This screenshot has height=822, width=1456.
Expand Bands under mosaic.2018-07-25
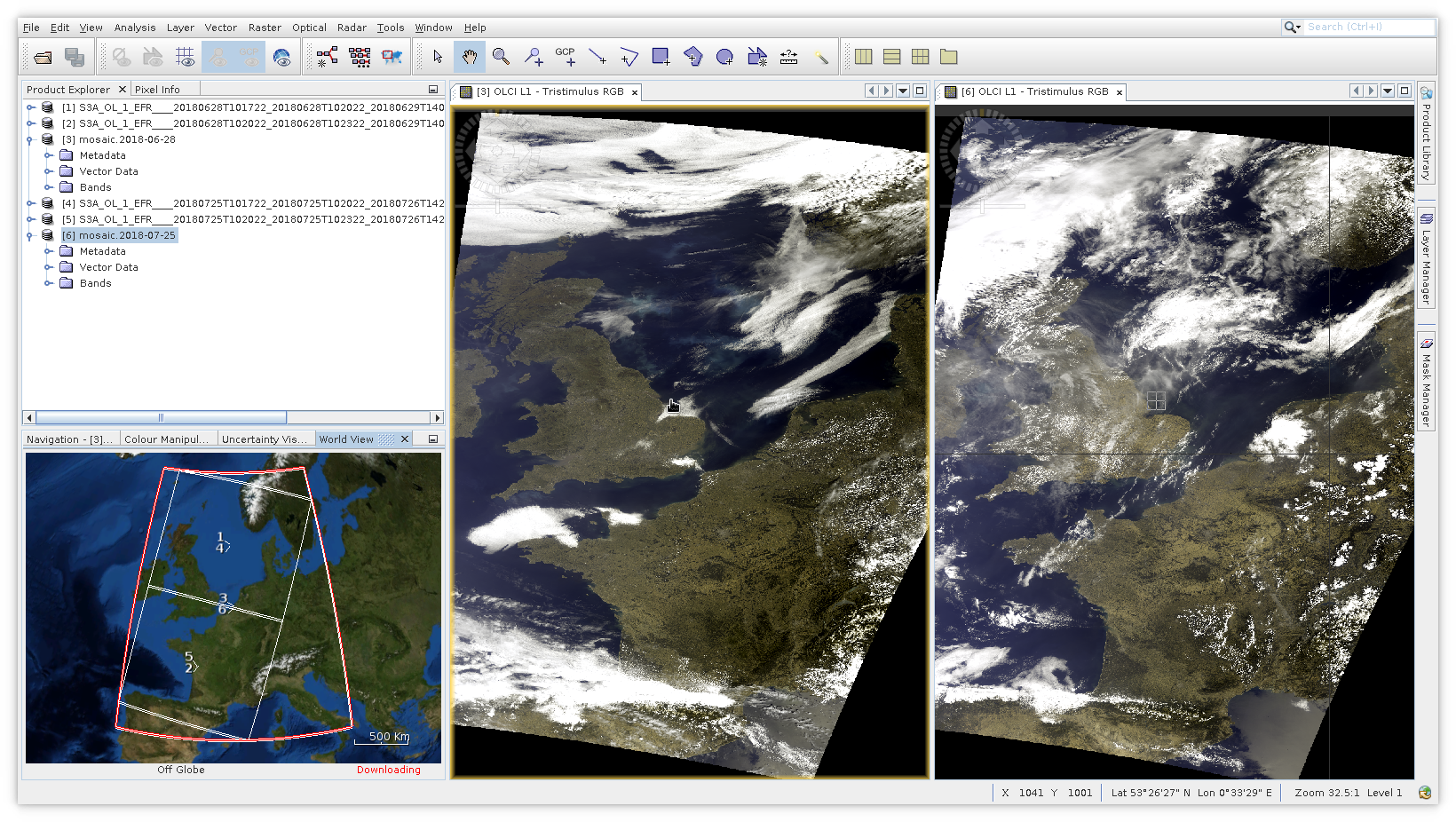[x=49, y=283]
